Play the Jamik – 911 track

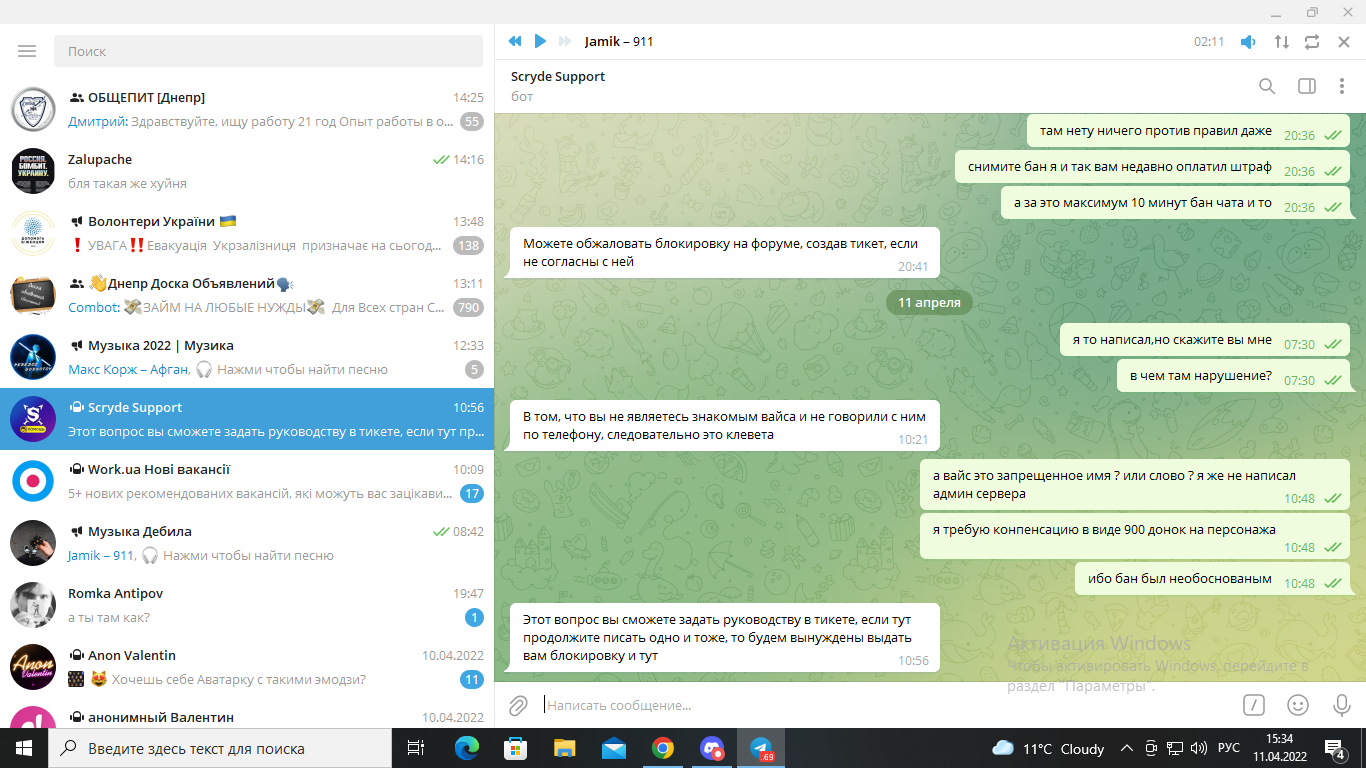(x=540, y=41)
